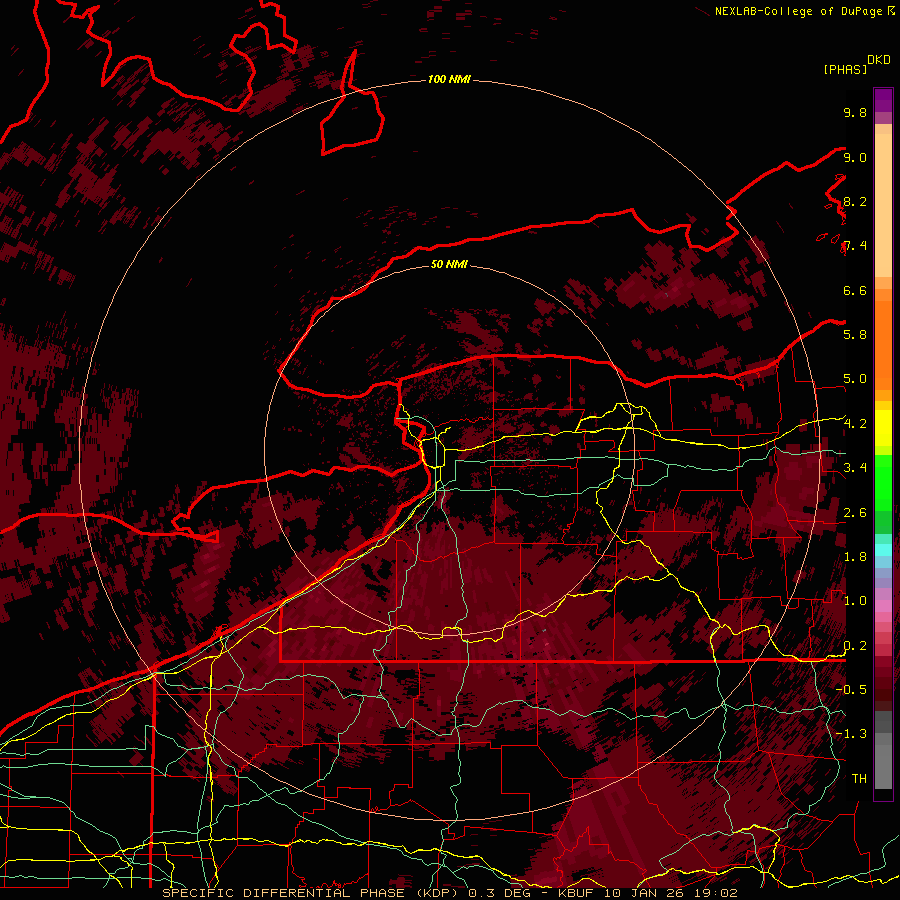Viewport: 900px width, 900px height.
Task: Click the 4.2 scale value
Action: 855,424
